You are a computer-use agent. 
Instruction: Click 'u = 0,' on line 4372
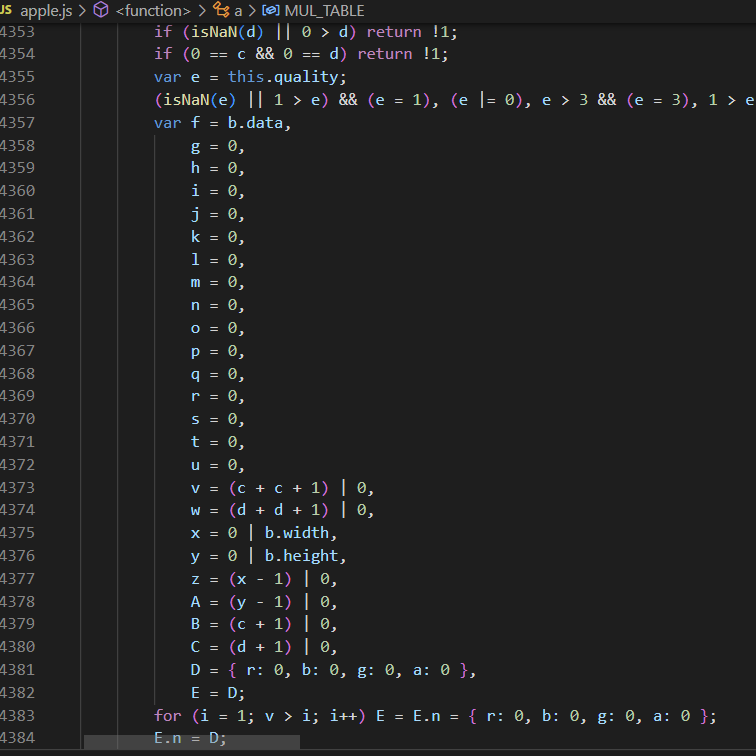click(x=218, y=465)
